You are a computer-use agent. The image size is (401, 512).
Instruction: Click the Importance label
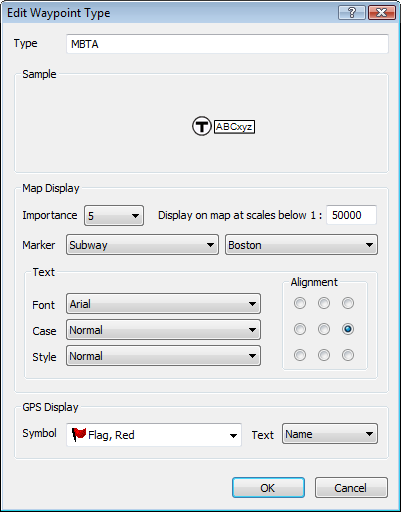(50, 215)
